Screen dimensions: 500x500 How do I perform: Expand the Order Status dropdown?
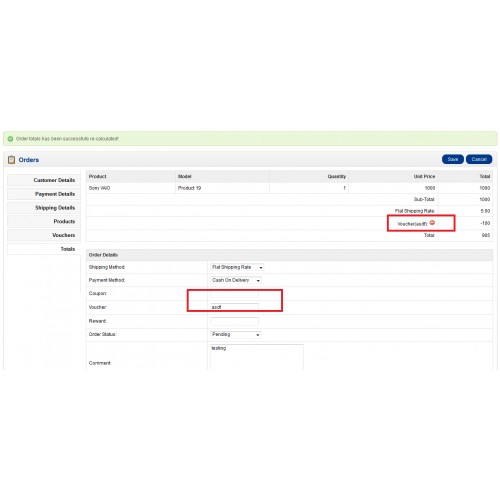click(235, 334)
